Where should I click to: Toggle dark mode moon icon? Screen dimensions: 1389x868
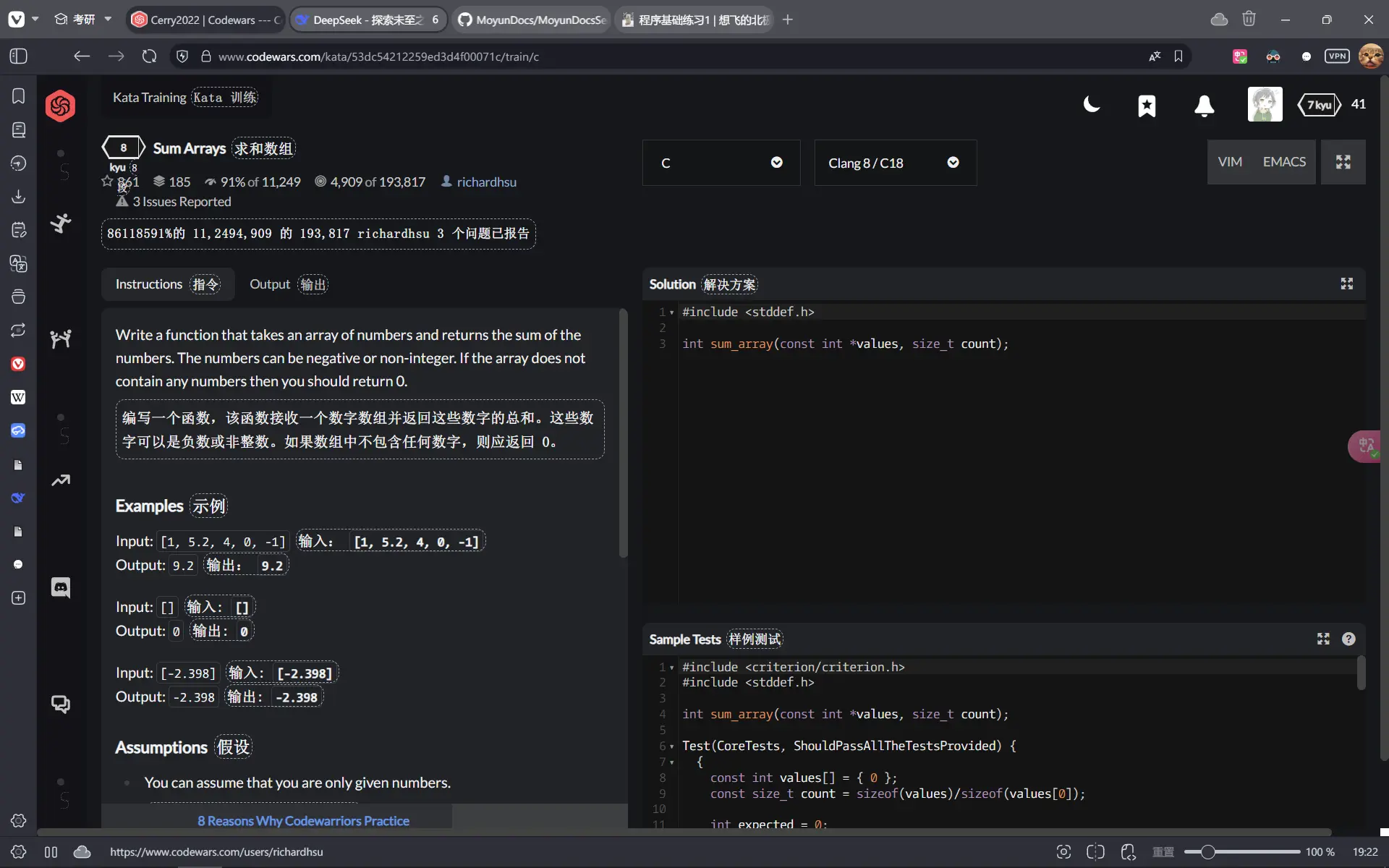[x=1091, y=106]
